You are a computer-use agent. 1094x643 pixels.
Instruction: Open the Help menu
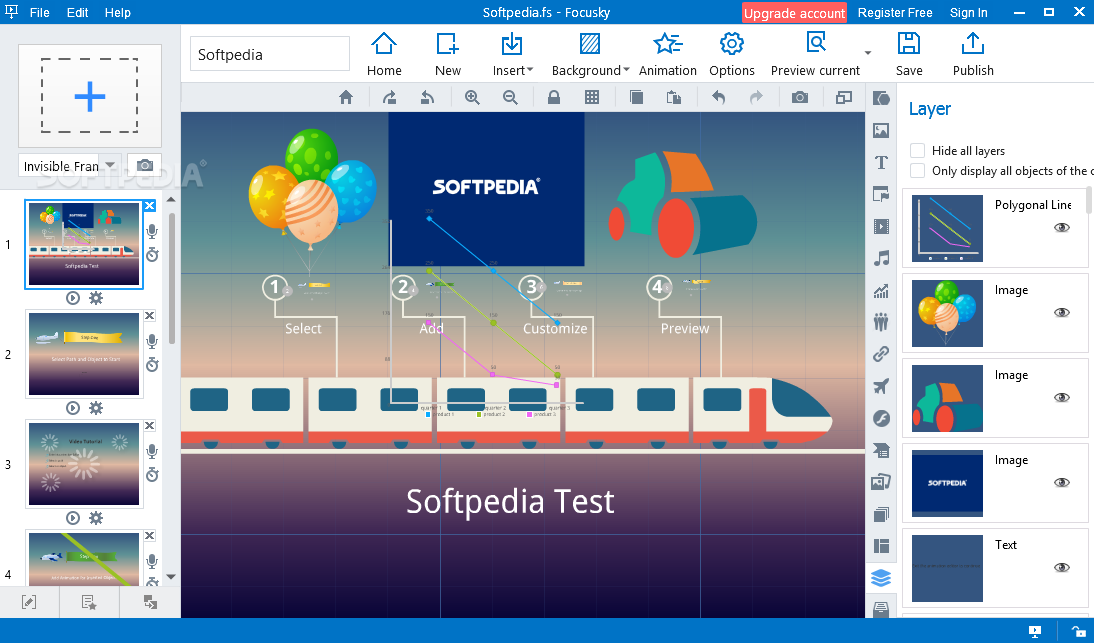click(117, 13)
